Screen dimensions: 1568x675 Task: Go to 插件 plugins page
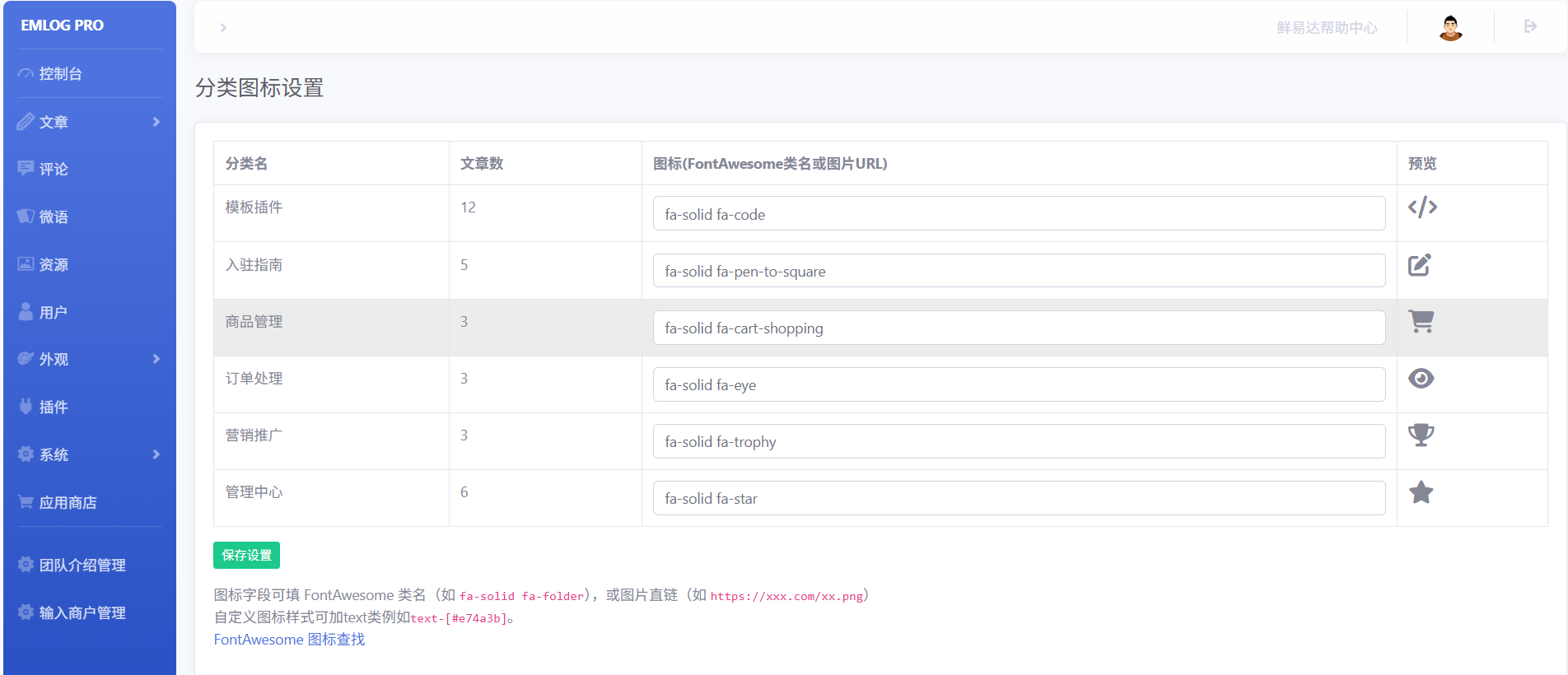(x=54, y=407)
